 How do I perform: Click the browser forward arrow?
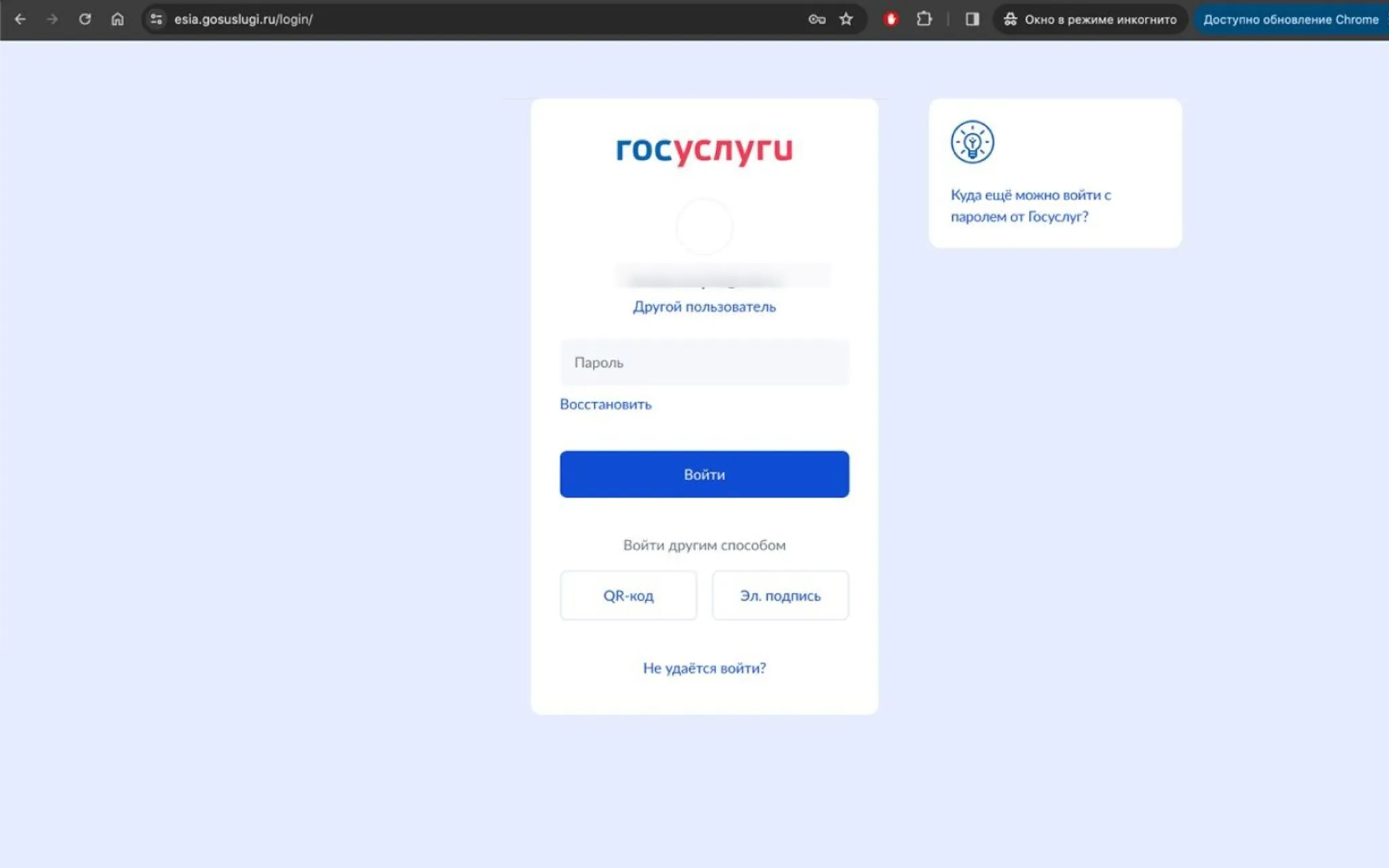pyautogui.click(x=52, y=19)
